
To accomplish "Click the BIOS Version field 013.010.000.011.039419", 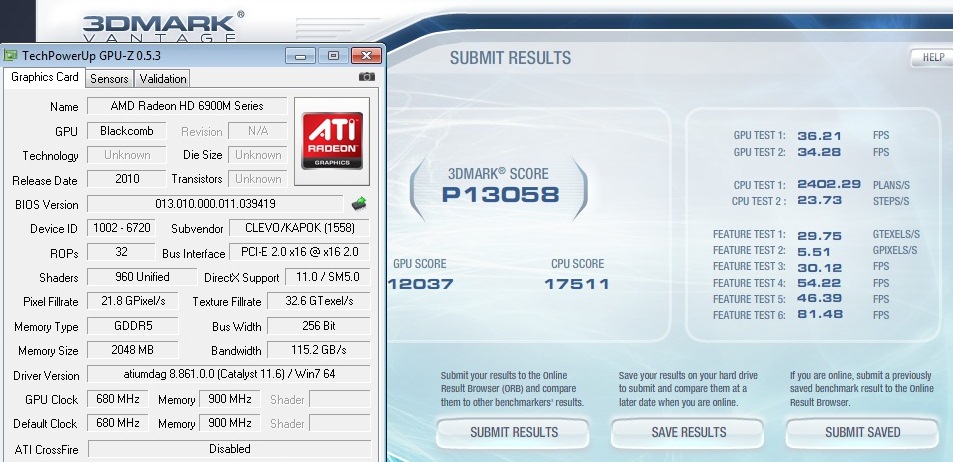I will [x=215, y=204].
